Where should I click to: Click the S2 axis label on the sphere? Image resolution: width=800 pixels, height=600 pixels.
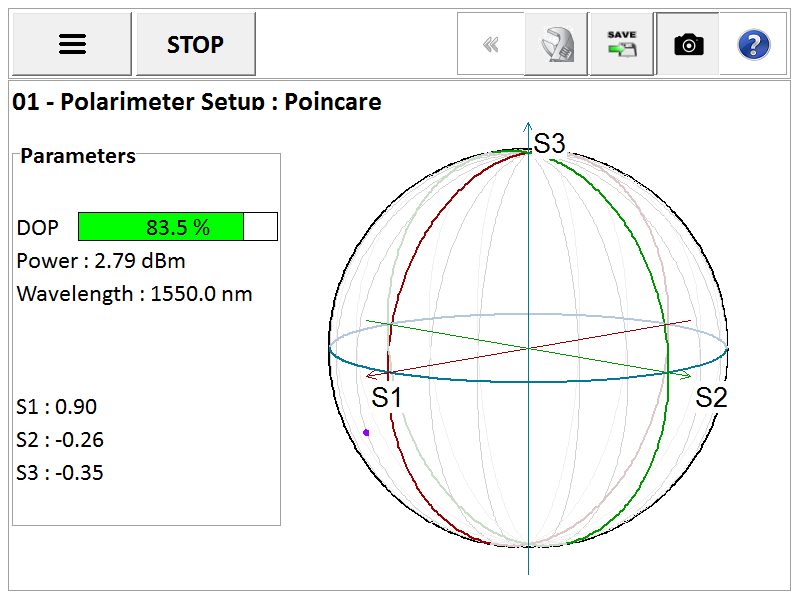[711, 397]
